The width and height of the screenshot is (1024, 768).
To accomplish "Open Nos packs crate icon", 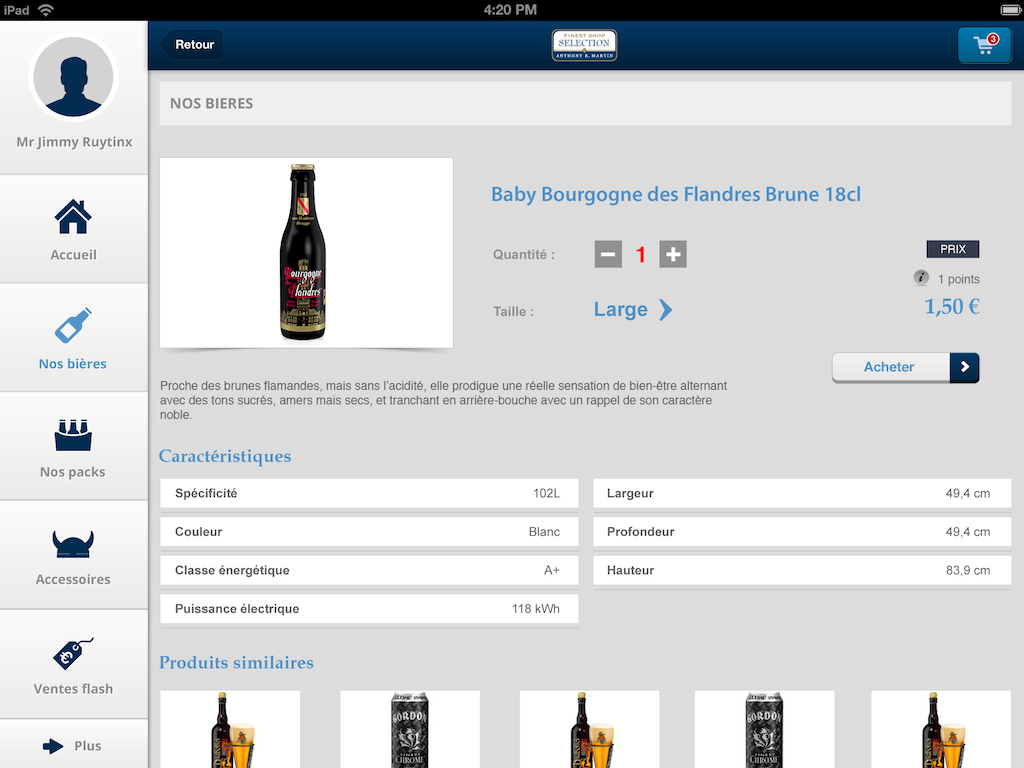I will 73,435.
